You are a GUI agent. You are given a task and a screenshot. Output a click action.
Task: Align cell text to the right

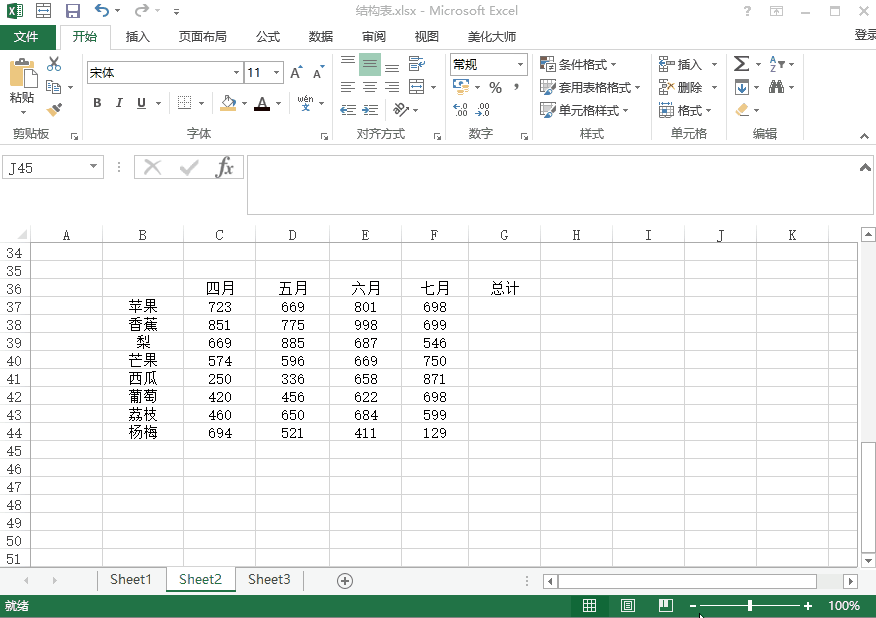tap(392, 87)
